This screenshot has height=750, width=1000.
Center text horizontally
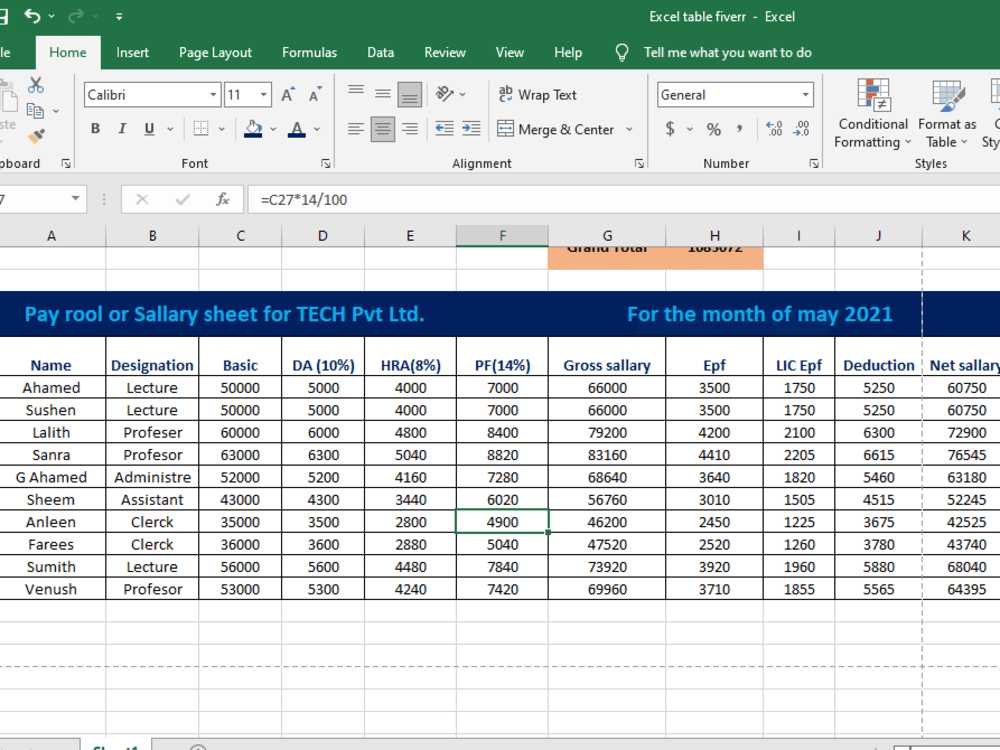383,129
